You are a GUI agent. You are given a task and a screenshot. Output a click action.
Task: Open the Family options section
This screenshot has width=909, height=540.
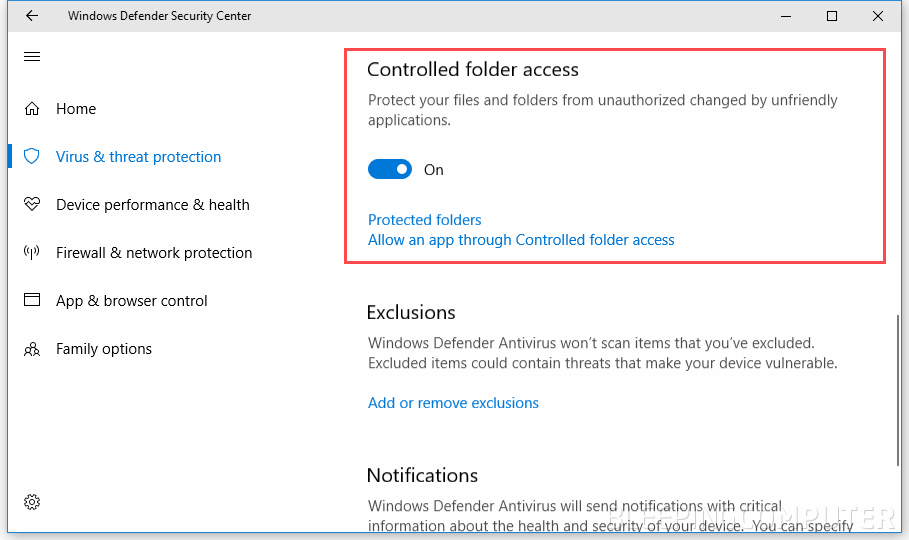pos(104,349)
